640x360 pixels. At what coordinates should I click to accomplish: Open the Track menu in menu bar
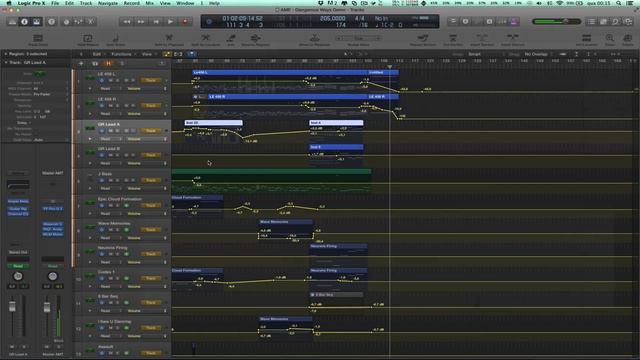[86, 3]
